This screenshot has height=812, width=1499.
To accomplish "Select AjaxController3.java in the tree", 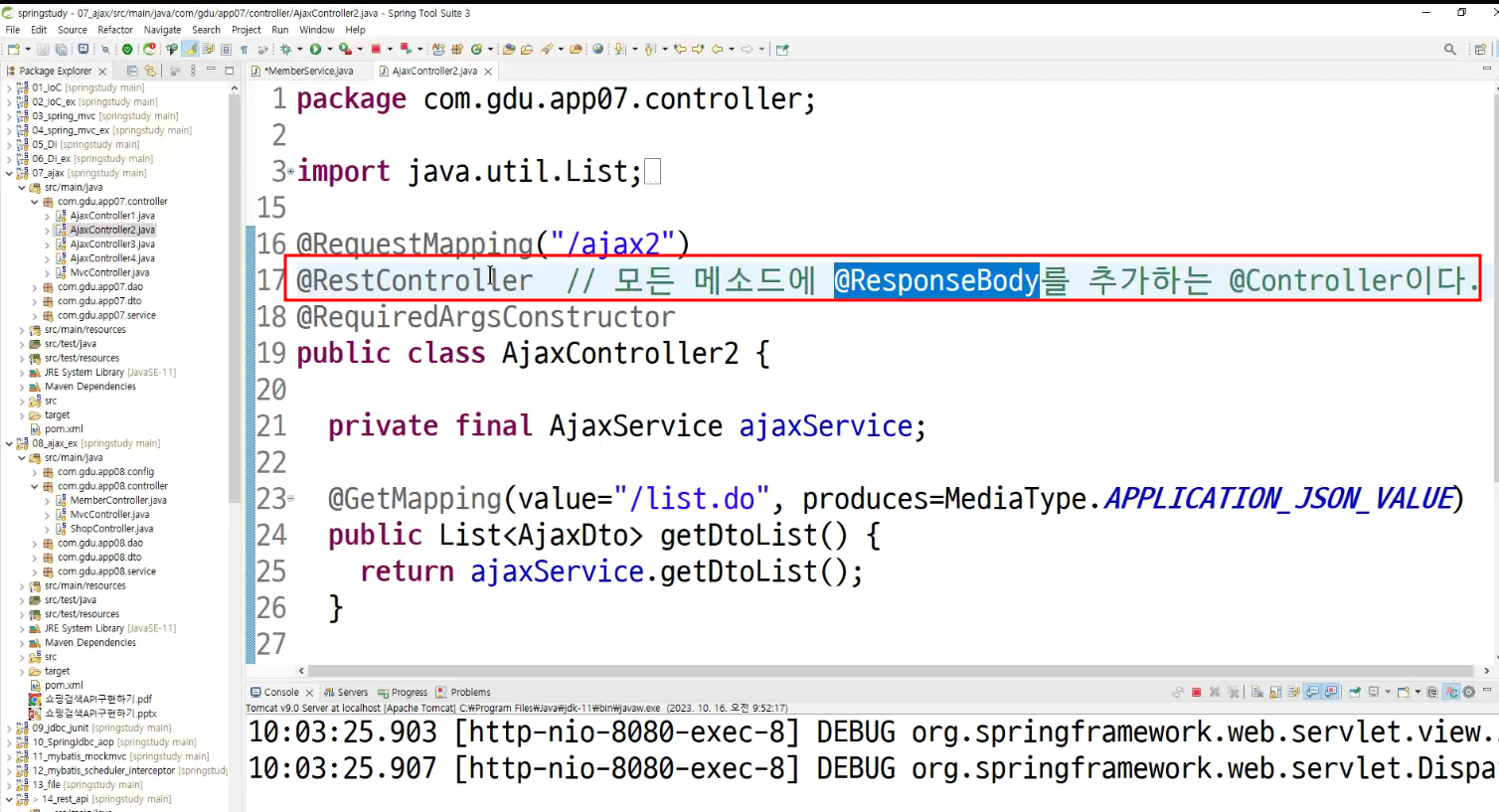I will tap(112, 244).
